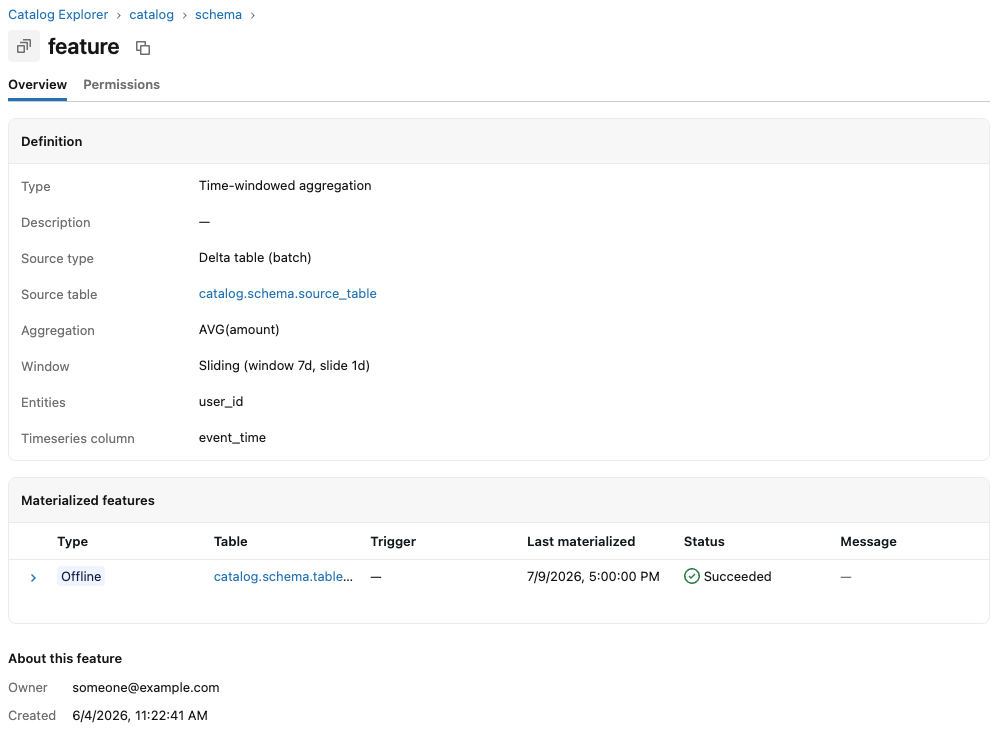Click the green Succeeded checkmark icon

pos(691,576)
